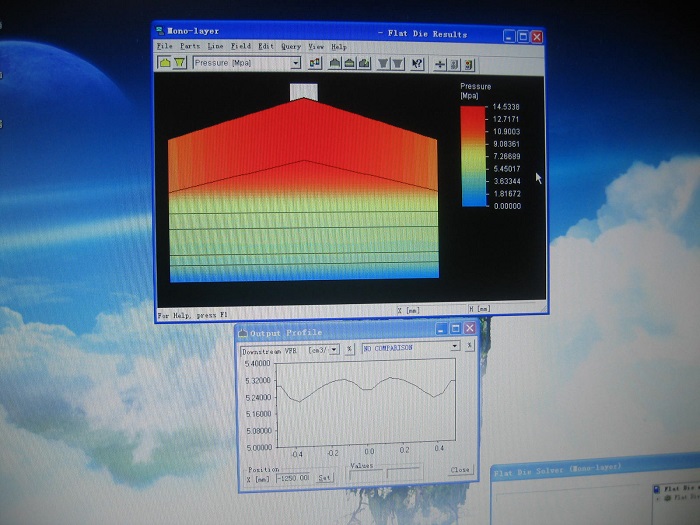700x525 pixels.
Task: Click the legend value 0.00000
Action: coord(507,206)
